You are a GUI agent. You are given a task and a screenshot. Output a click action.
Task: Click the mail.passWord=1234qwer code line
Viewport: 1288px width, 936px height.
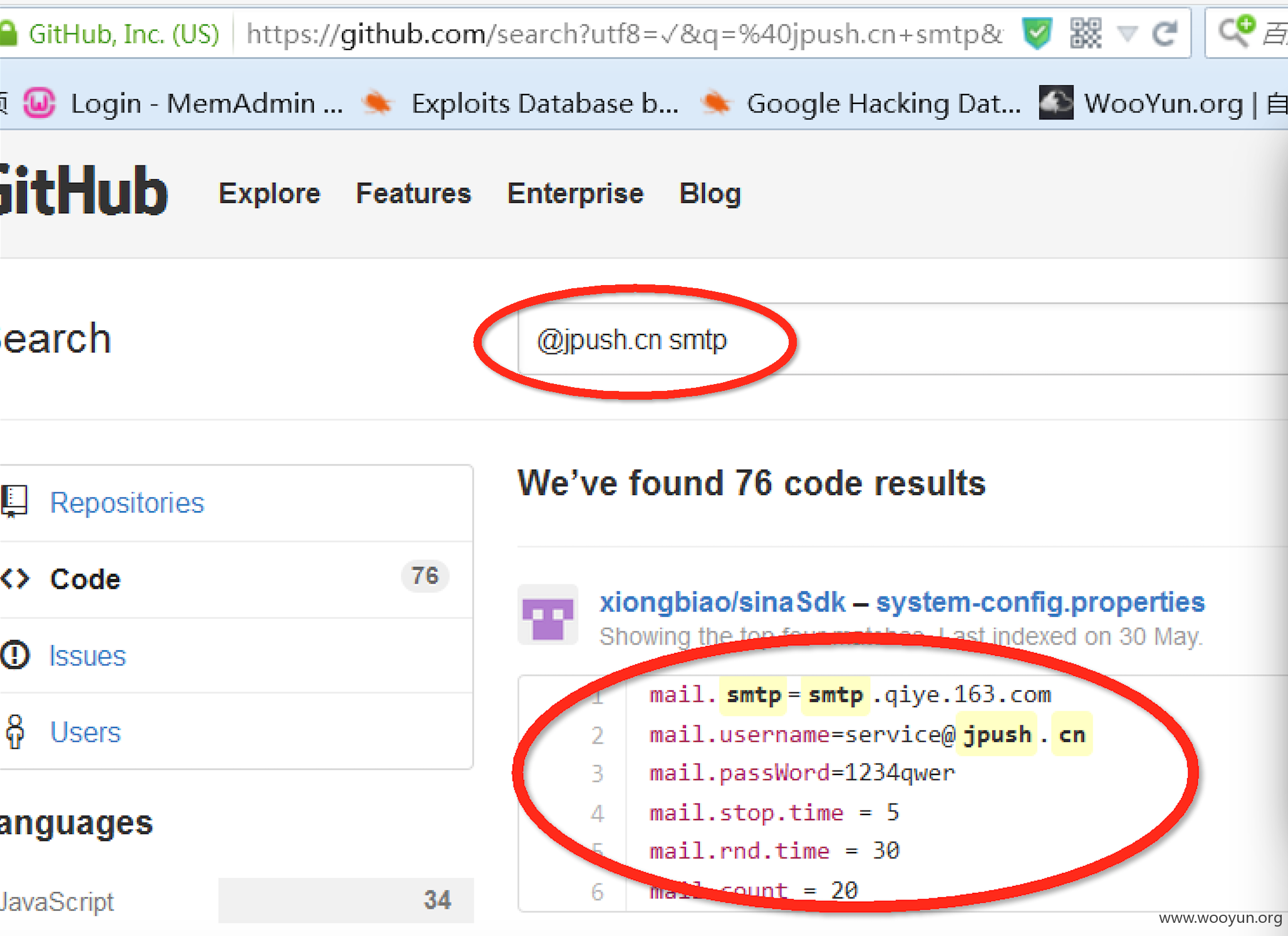[x=802, y=773]
